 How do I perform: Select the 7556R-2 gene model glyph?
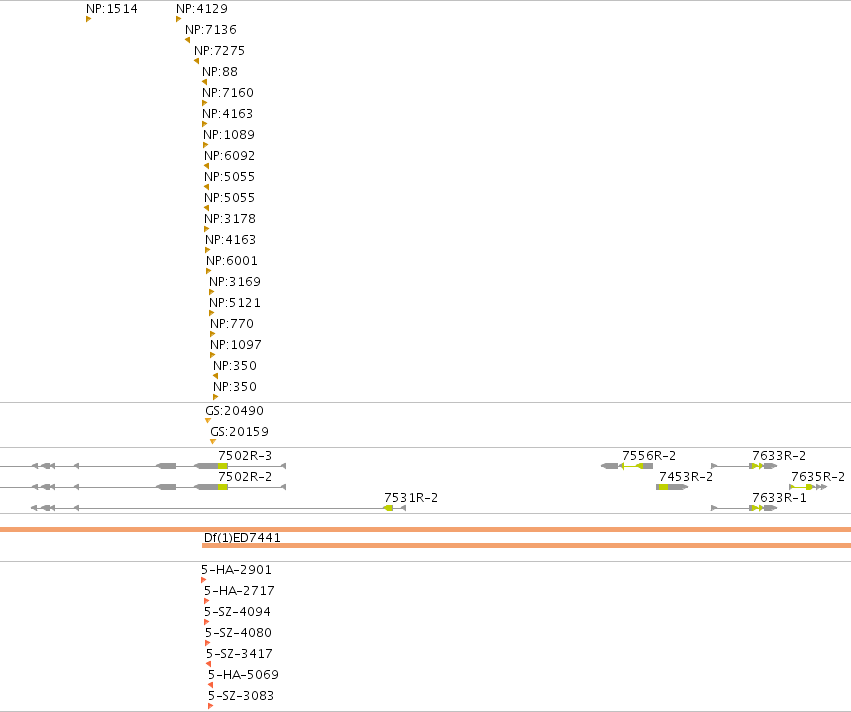627,466
